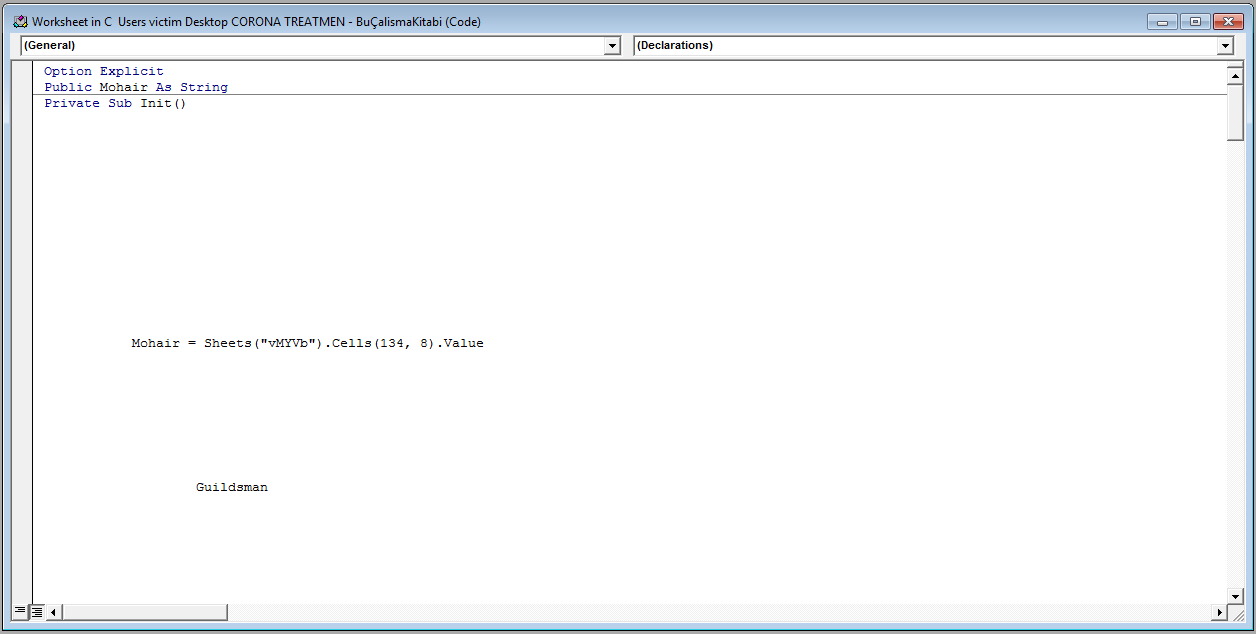The width and height of the screenshot is (1256, 634).
Task: Click the "Guildsman" call in the code
Action: click(232, 488)
